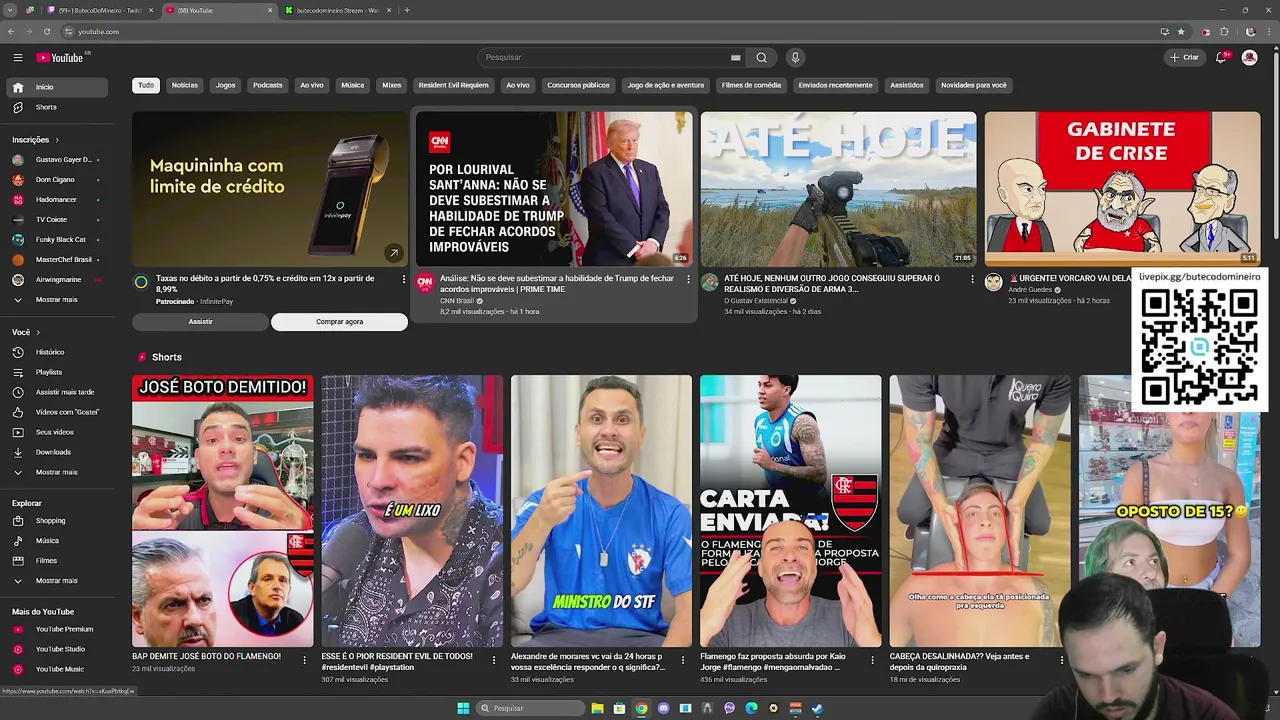The width and height of the screenshot is (1280, 720).
Task: Open the CNN Trump analysis video thumbnail
Action: 554,188
